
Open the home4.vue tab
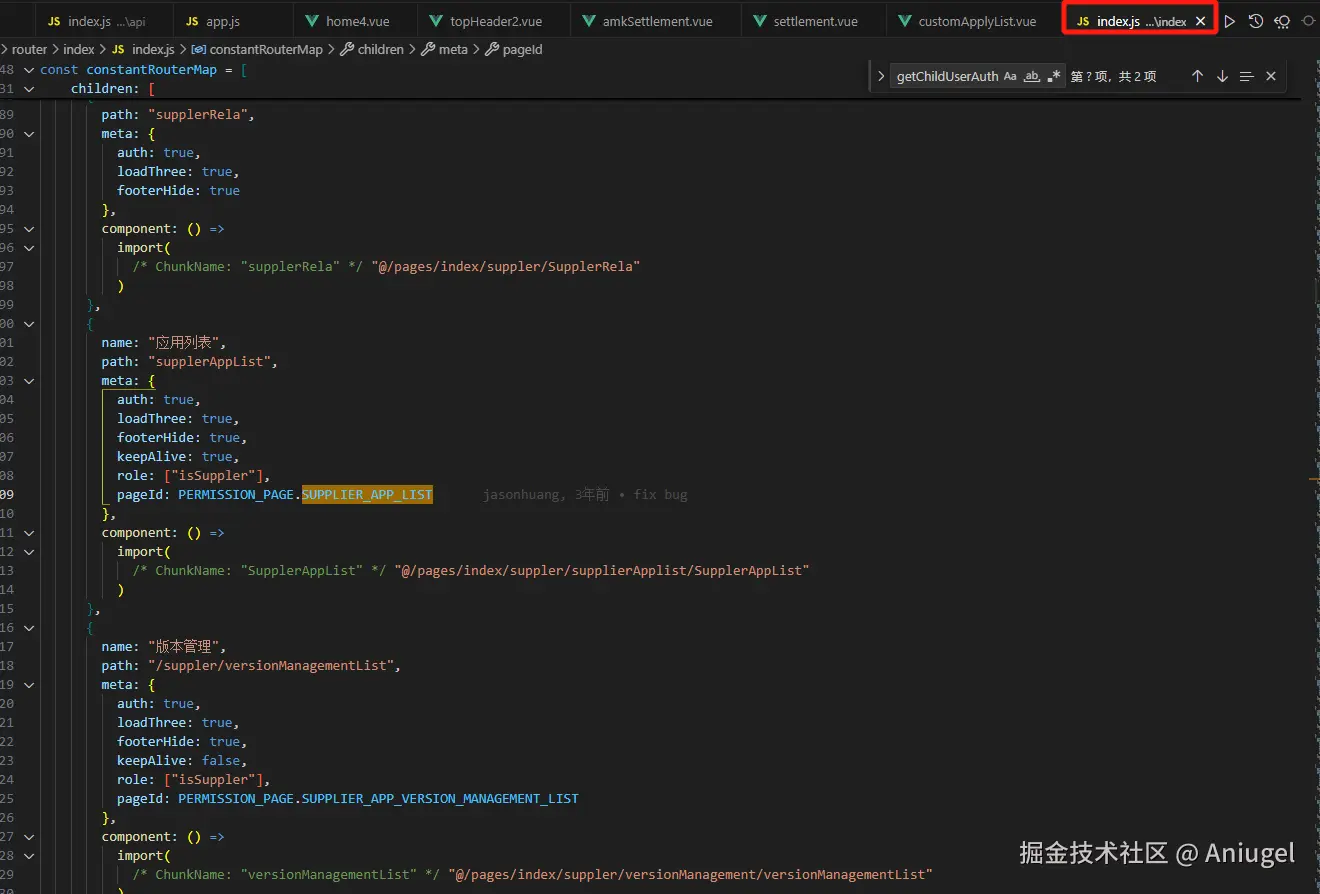(x=356, y=21)
